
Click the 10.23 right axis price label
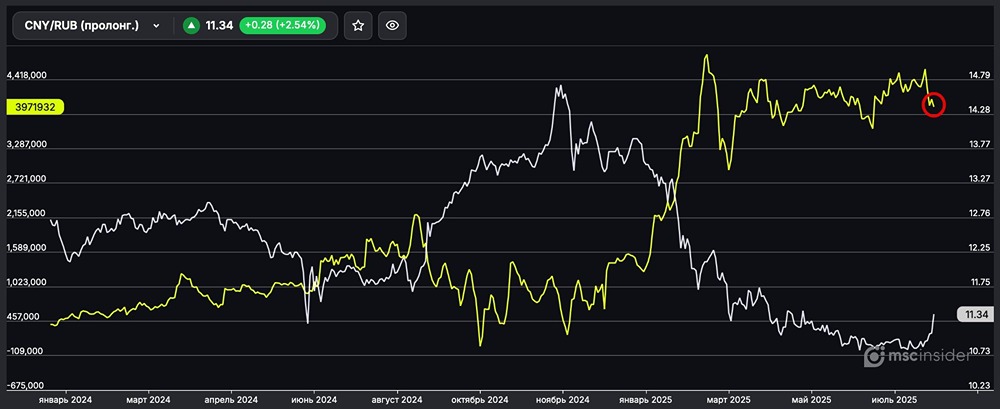[972, 386]
